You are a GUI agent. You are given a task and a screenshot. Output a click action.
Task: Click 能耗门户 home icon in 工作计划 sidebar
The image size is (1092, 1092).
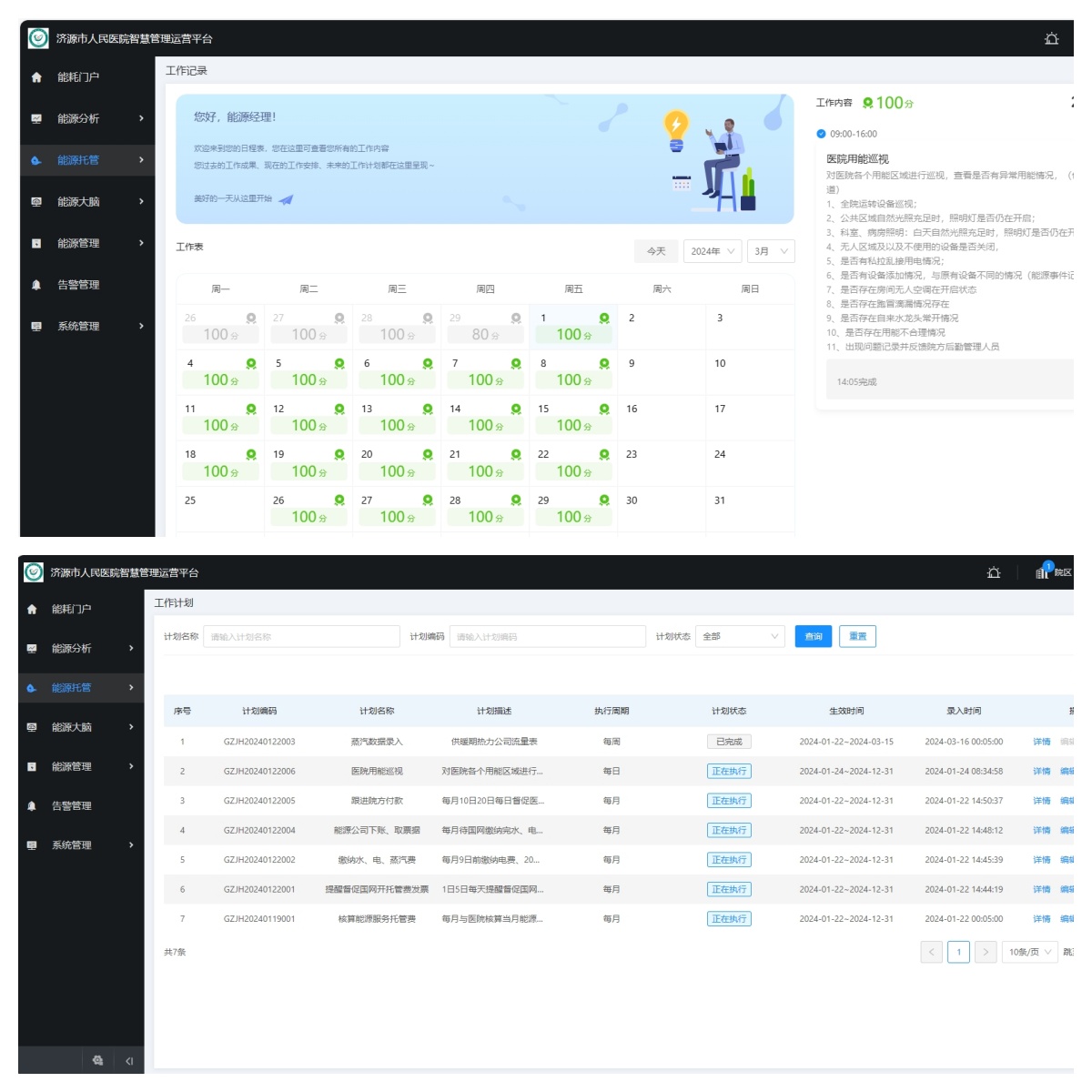pos(32,610)
